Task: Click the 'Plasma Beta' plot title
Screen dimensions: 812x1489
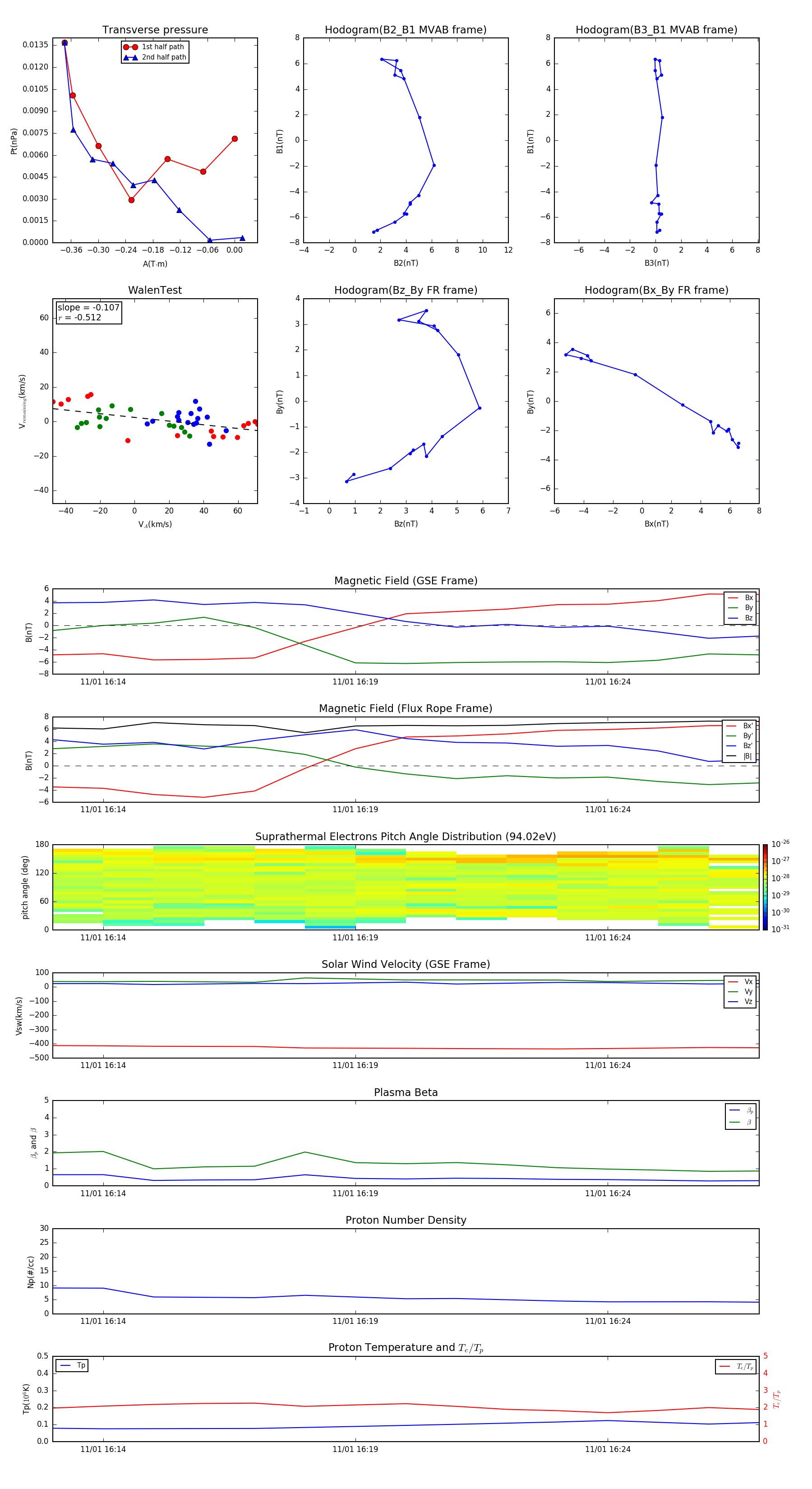Action: [x=406, y=1092]
